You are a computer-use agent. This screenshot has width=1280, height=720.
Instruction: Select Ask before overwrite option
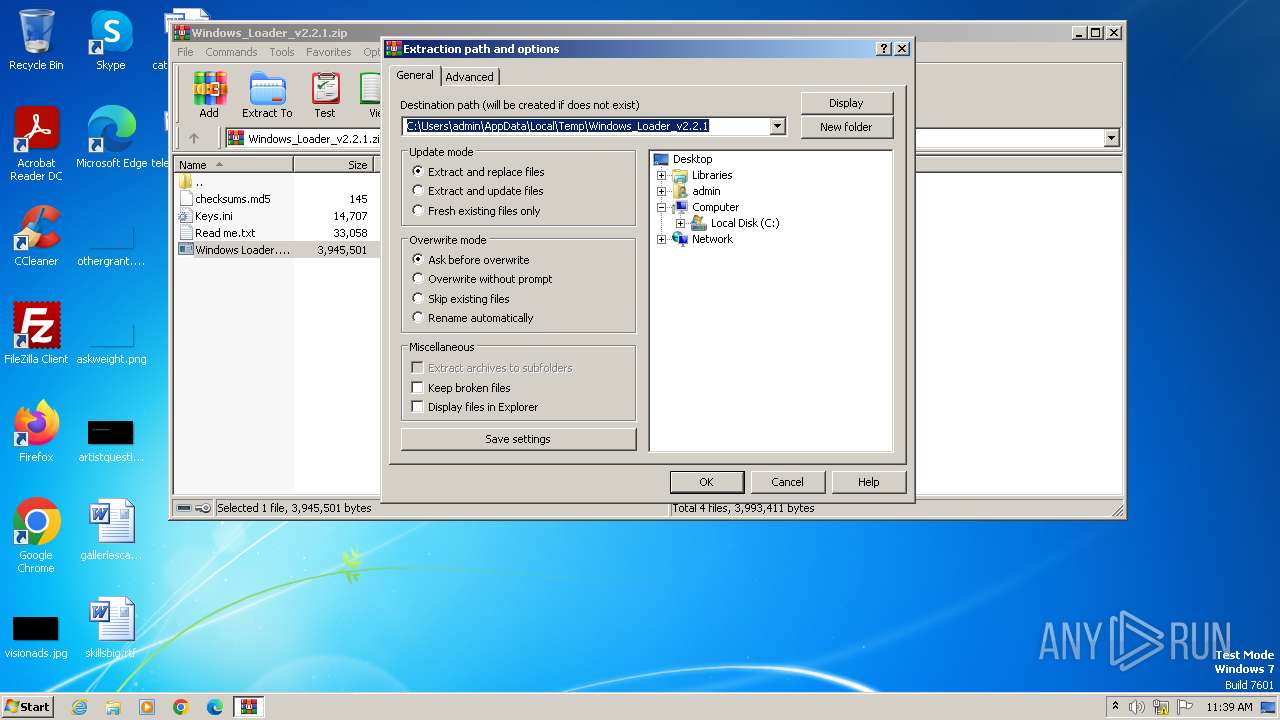point(471,260)
